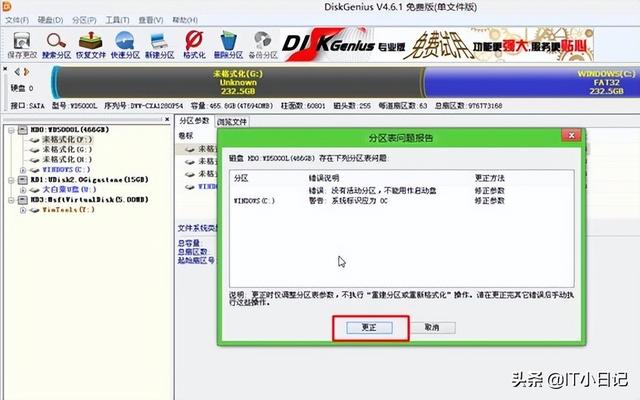Screen dimensions: 640x400
Task: Switch to the 浏览文件 tab
Action: pos(232,122)
